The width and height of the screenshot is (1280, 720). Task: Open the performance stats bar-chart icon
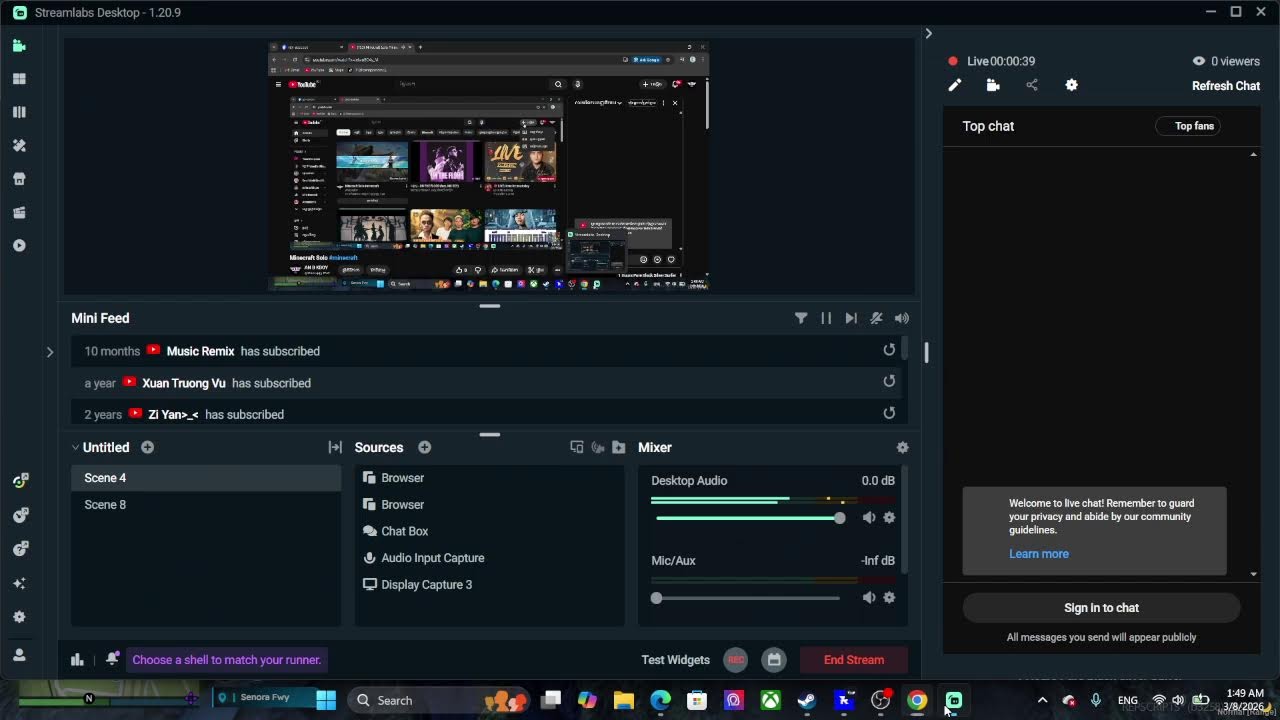coord(77,659)
